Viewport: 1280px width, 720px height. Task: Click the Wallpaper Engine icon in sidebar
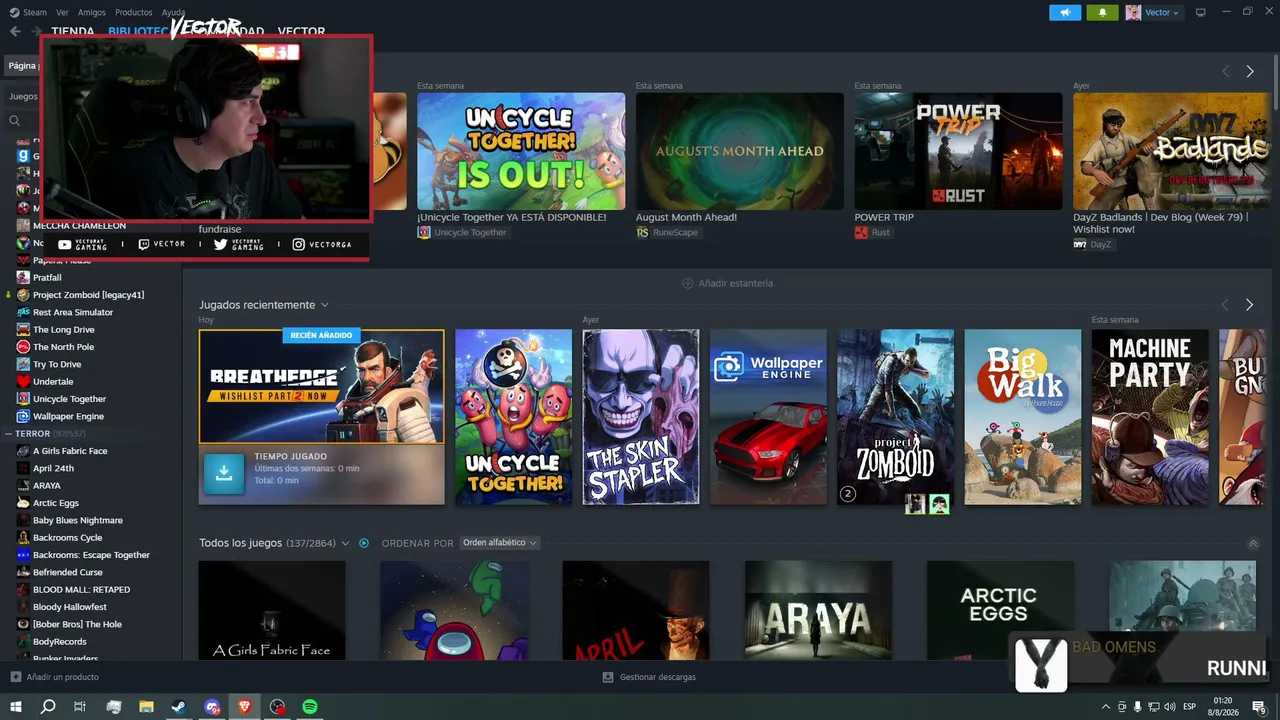coord(23,416)
